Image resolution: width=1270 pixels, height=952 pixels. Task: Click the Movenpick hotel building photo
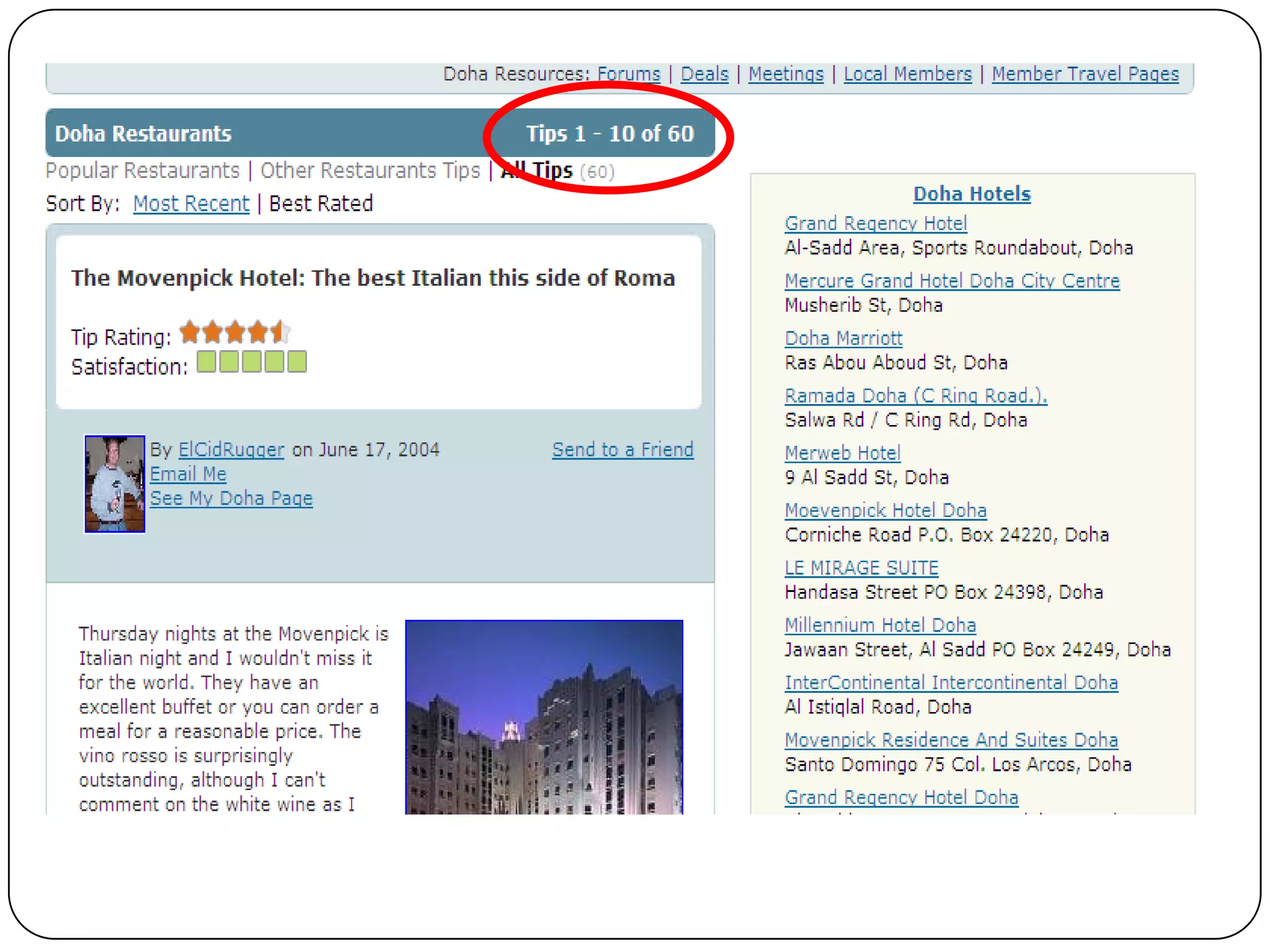click(544, 716)
